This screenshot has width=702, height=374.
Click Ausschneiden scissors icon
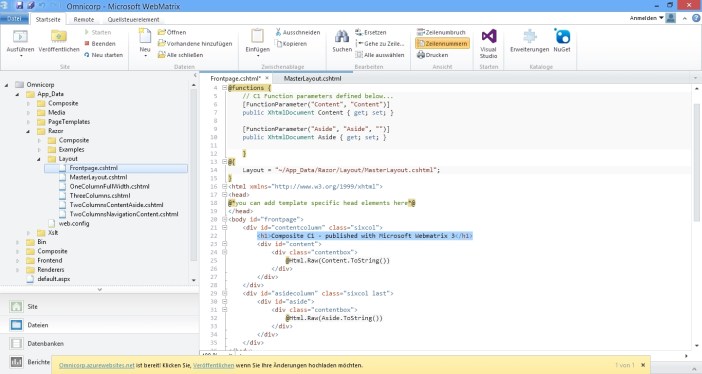click(278, 32)
